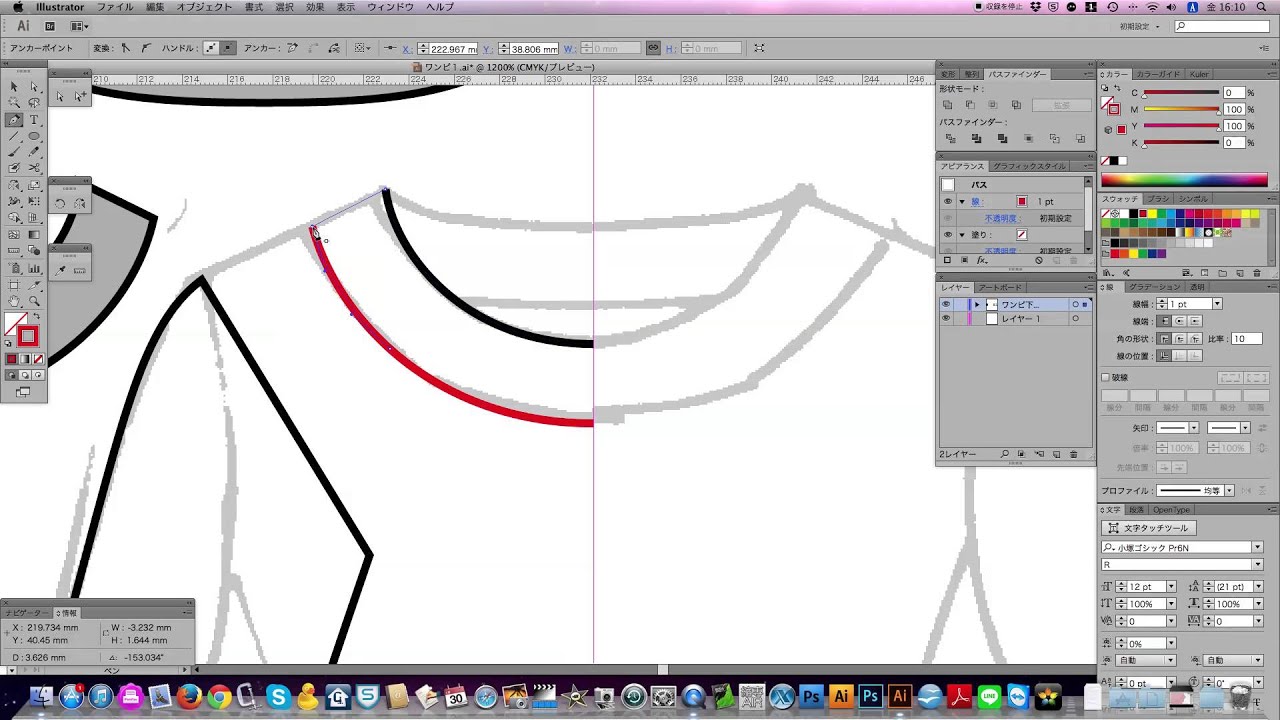Switch to the グラデーション tab
This screenshot has height=720, width=1280.
pos(1154,287)
